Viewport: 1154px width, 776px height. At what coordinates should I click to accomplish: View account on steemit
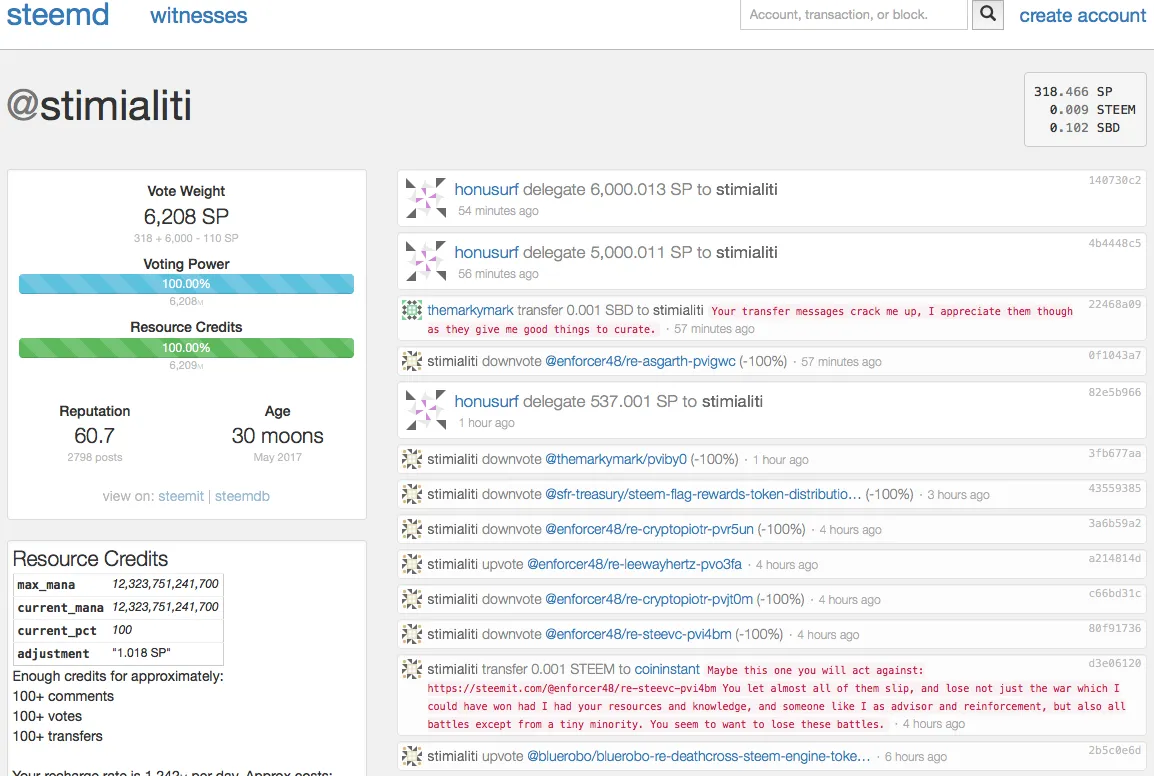tap(181, 496)
